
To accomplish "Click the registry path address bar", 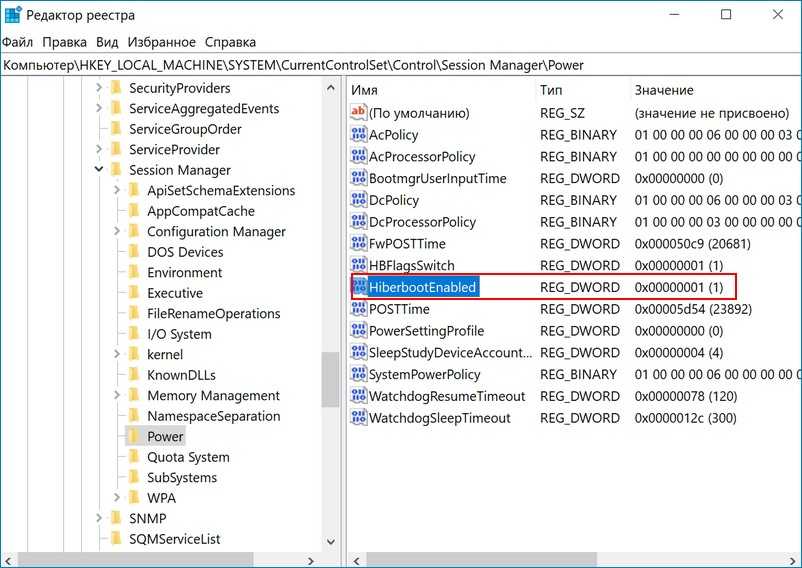I will pos(400,65).
